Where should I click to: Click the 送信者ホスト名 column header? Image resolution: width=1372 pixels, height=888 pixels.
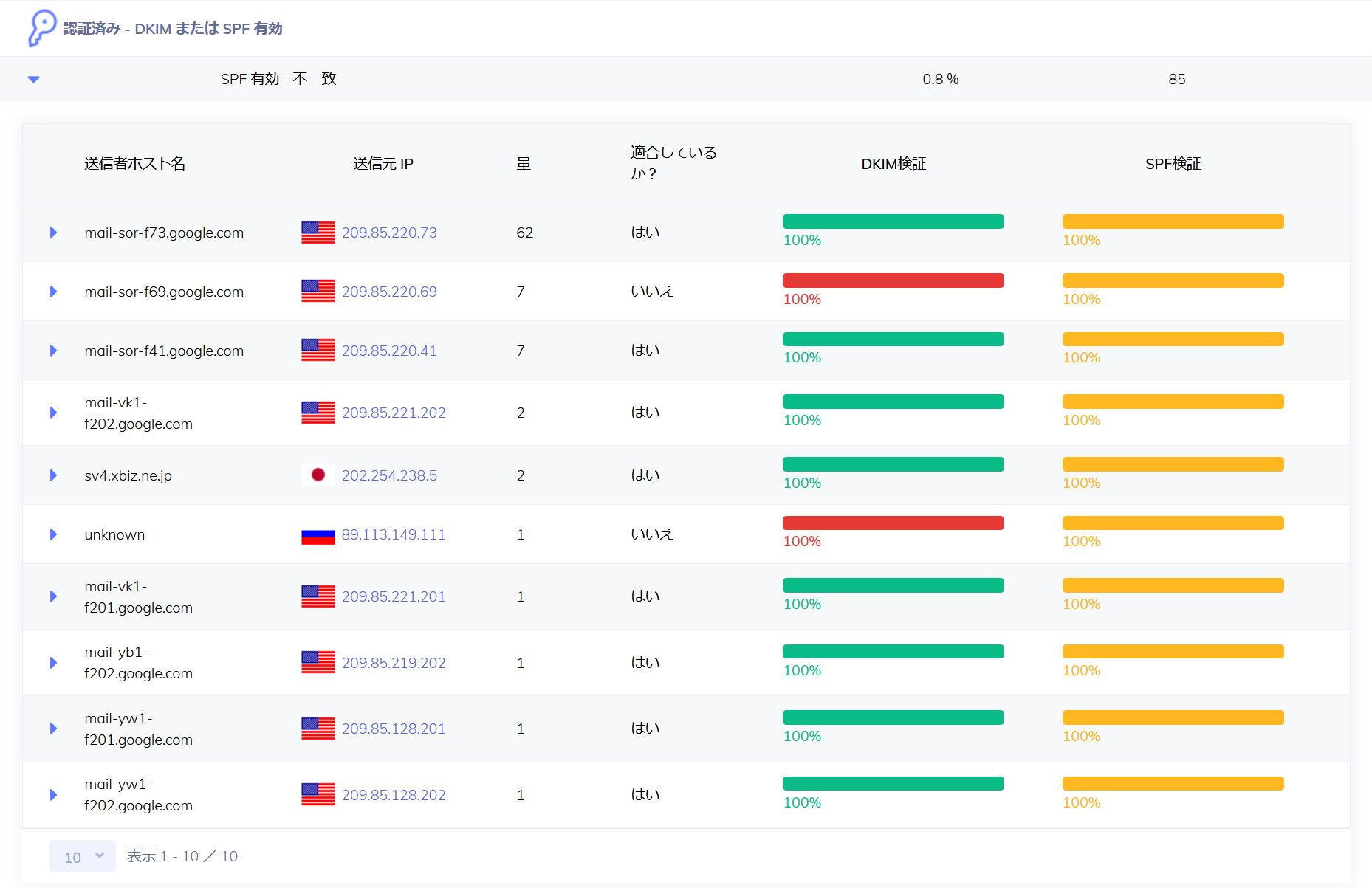tap(135, 164)
